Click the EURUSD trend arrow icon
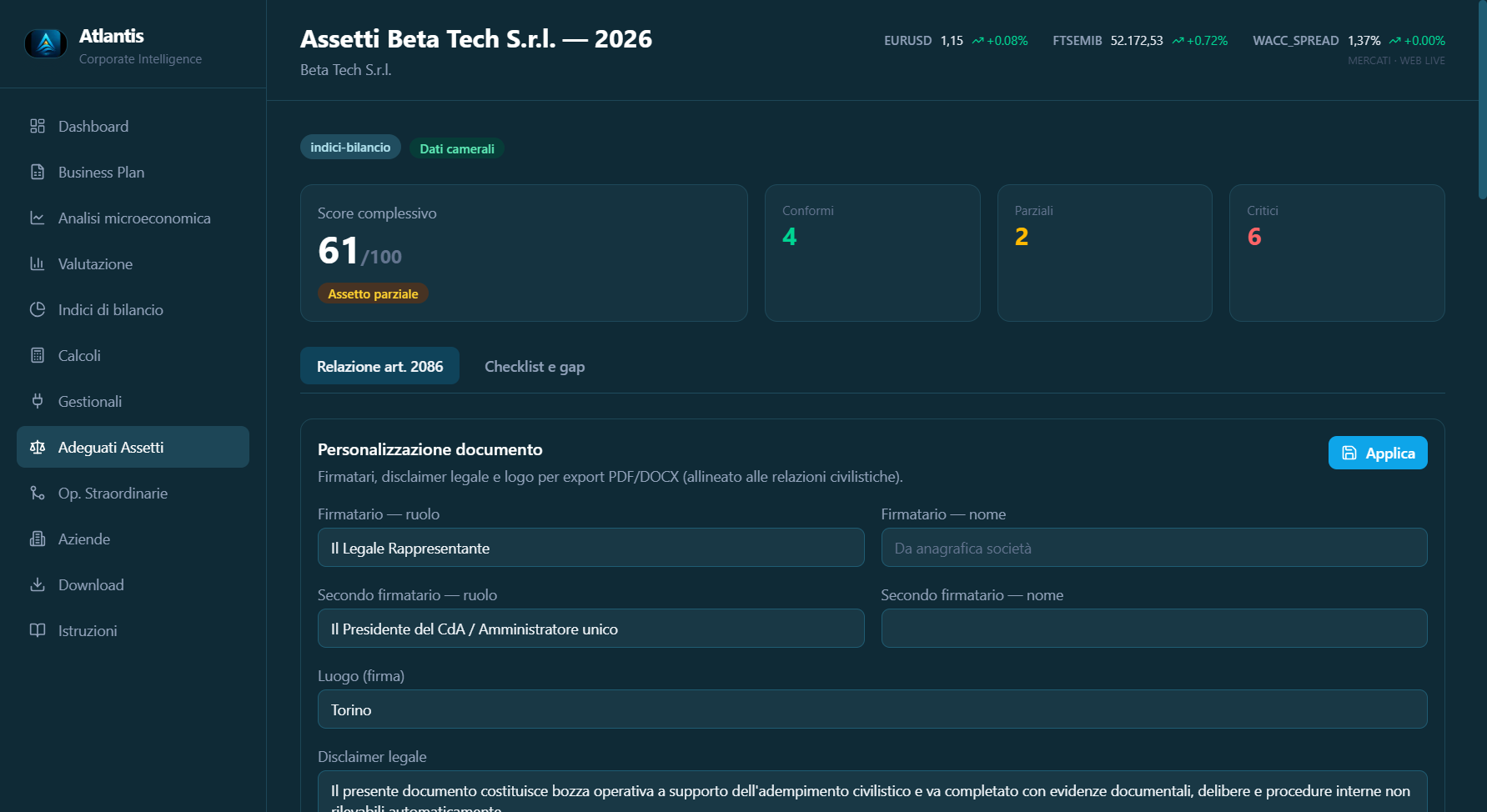The image size is (1487, 812). [977, 41]
